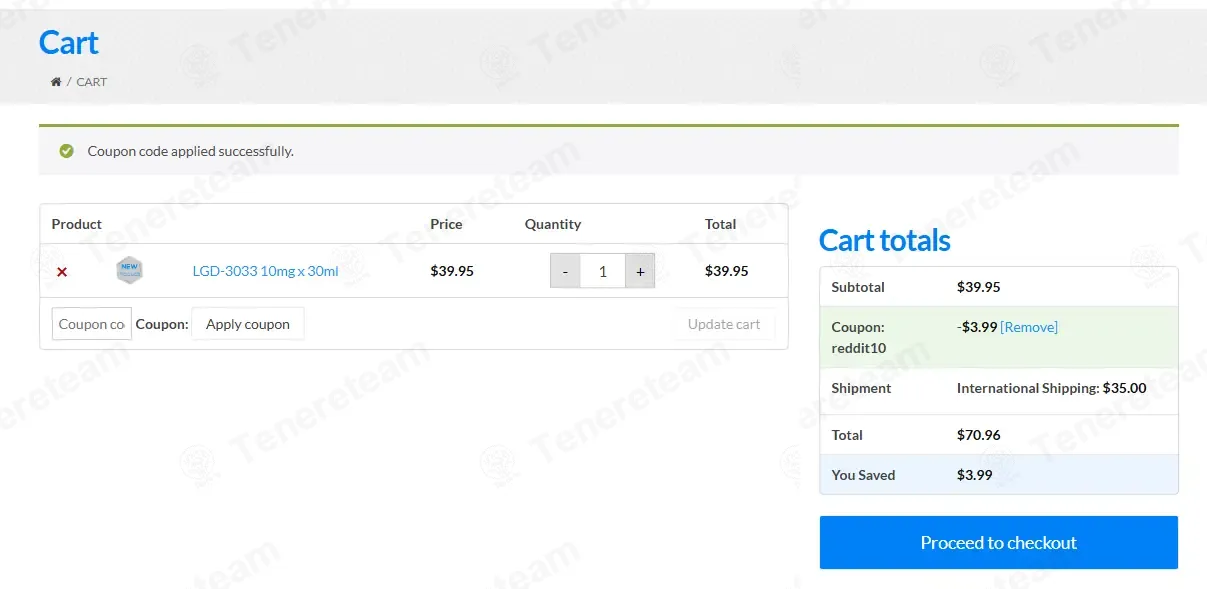Click the green checkmark success icon
This screenshot has height=589, width=1207.
point(66,151)
